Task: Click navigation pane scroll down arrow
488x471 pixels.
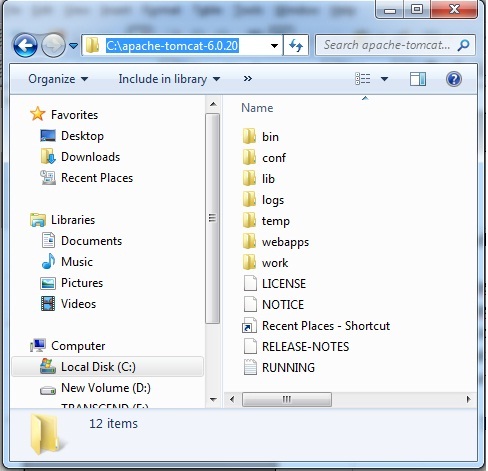Action: tap(213, 399)
